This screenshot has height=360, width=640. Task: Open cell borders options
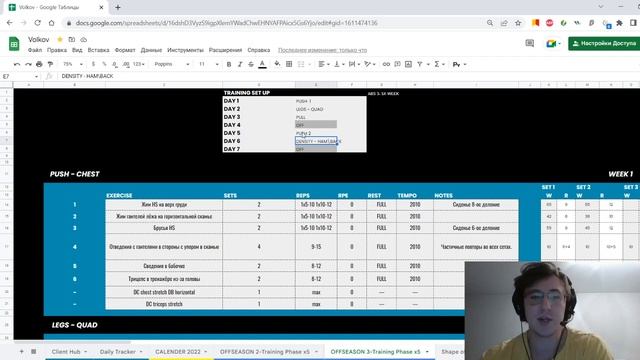point(289,64)
